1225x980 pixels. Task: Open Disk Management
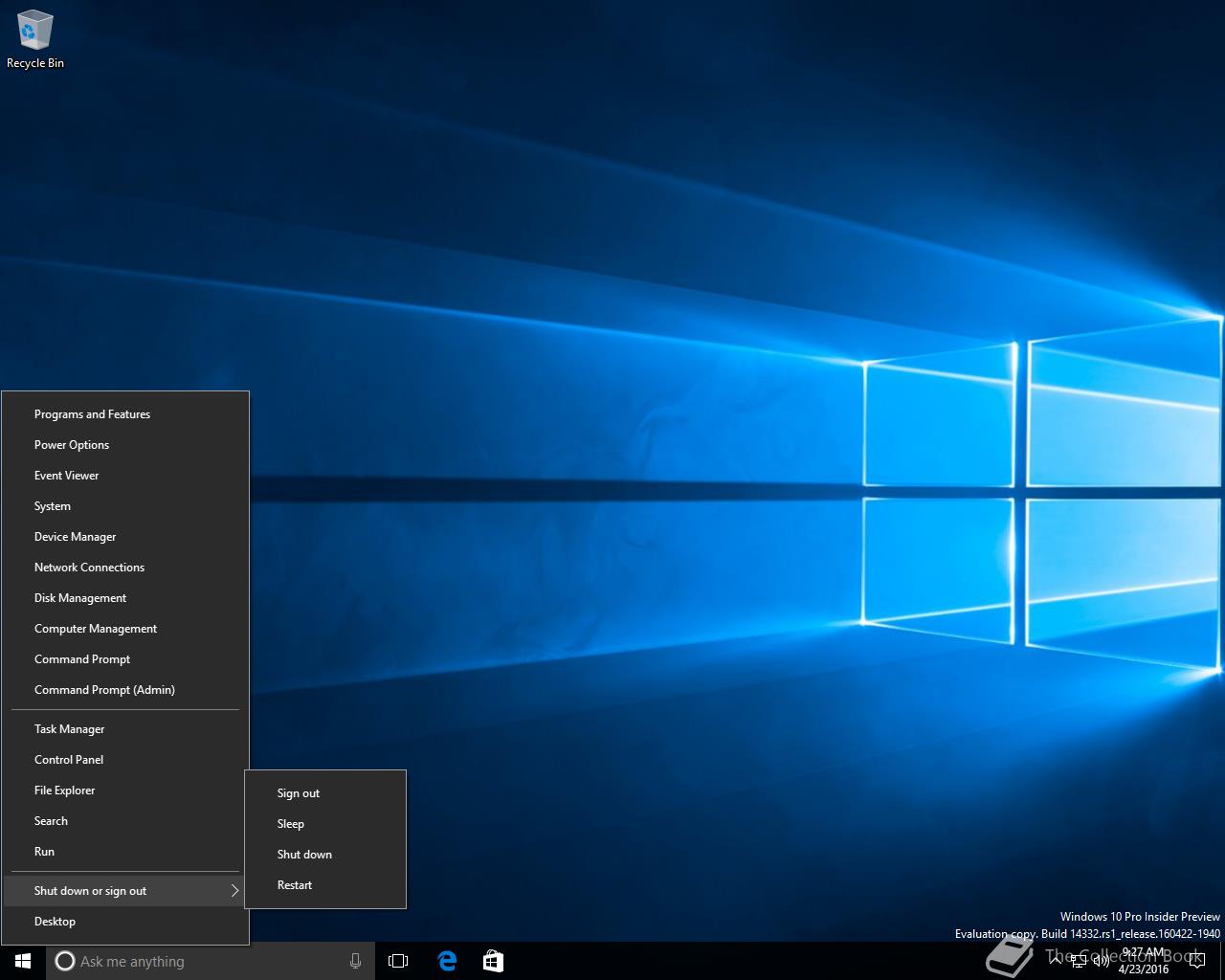pos(125,598)
